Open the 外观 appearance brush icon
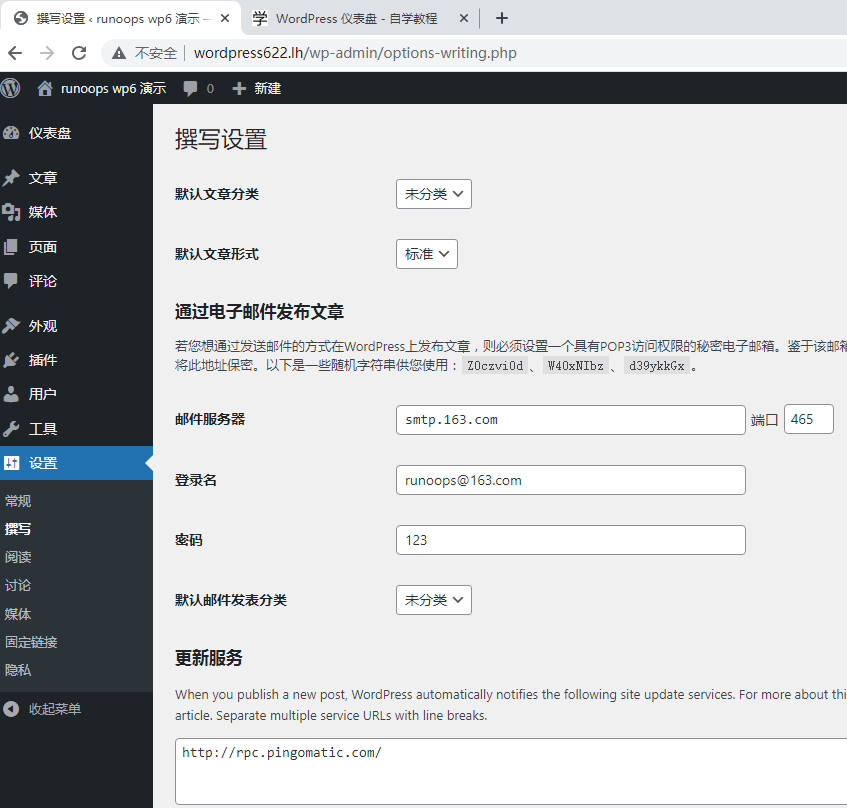Viewport: 847px width, 808px height. pyautogui.click(x=12, y=326)
